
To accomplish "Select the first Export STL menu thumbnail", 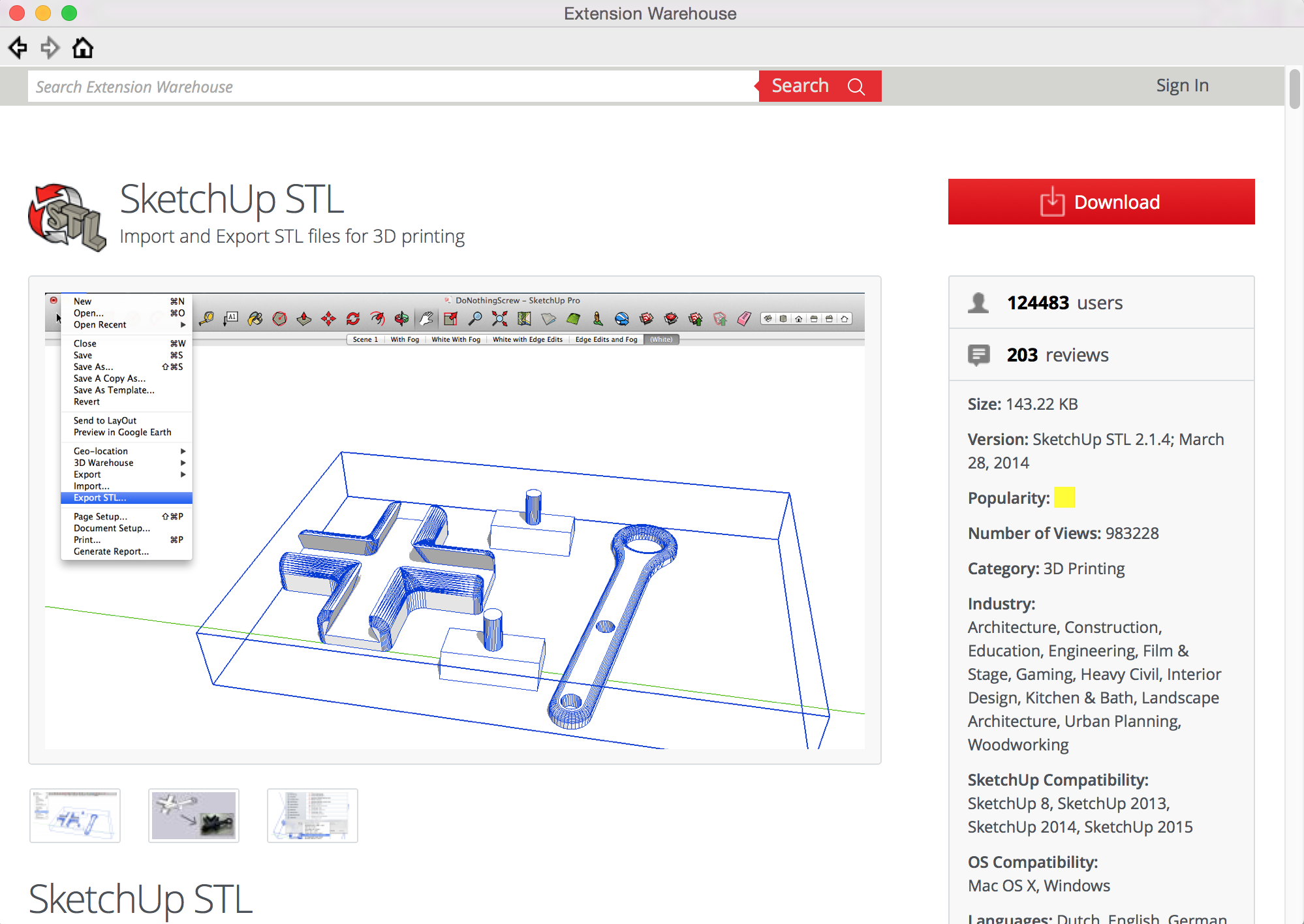I will (x=75, y=816).
